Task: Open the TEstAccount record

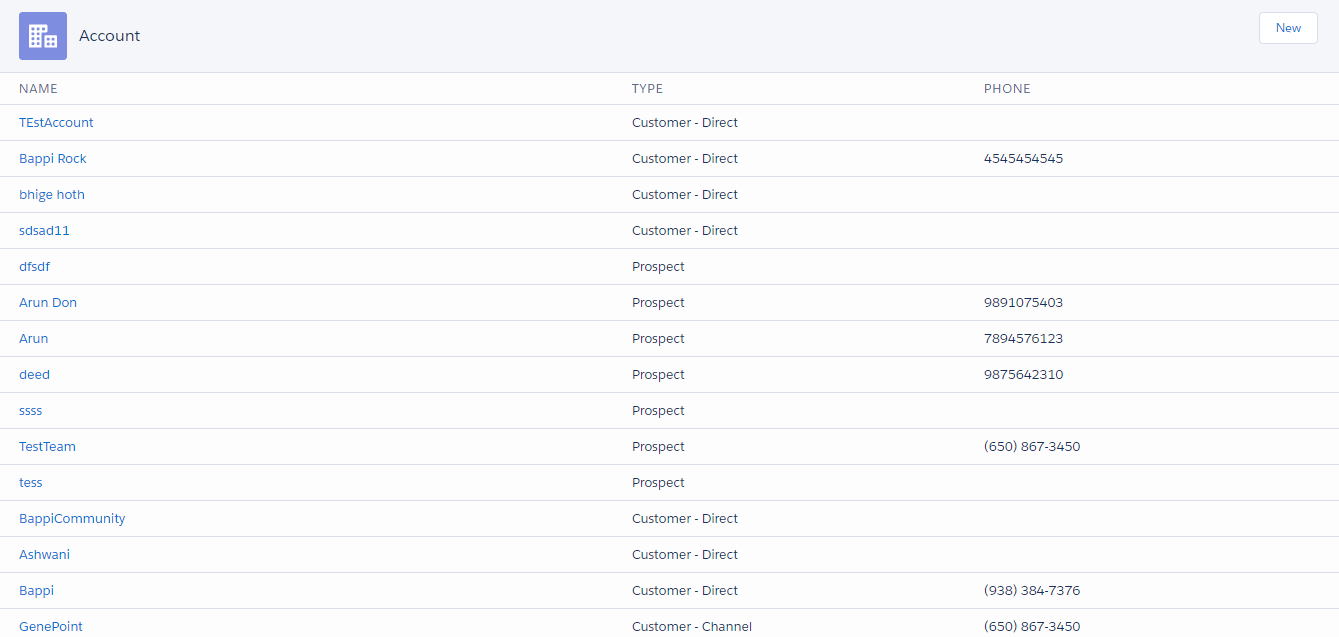Action: coord(56,123)
